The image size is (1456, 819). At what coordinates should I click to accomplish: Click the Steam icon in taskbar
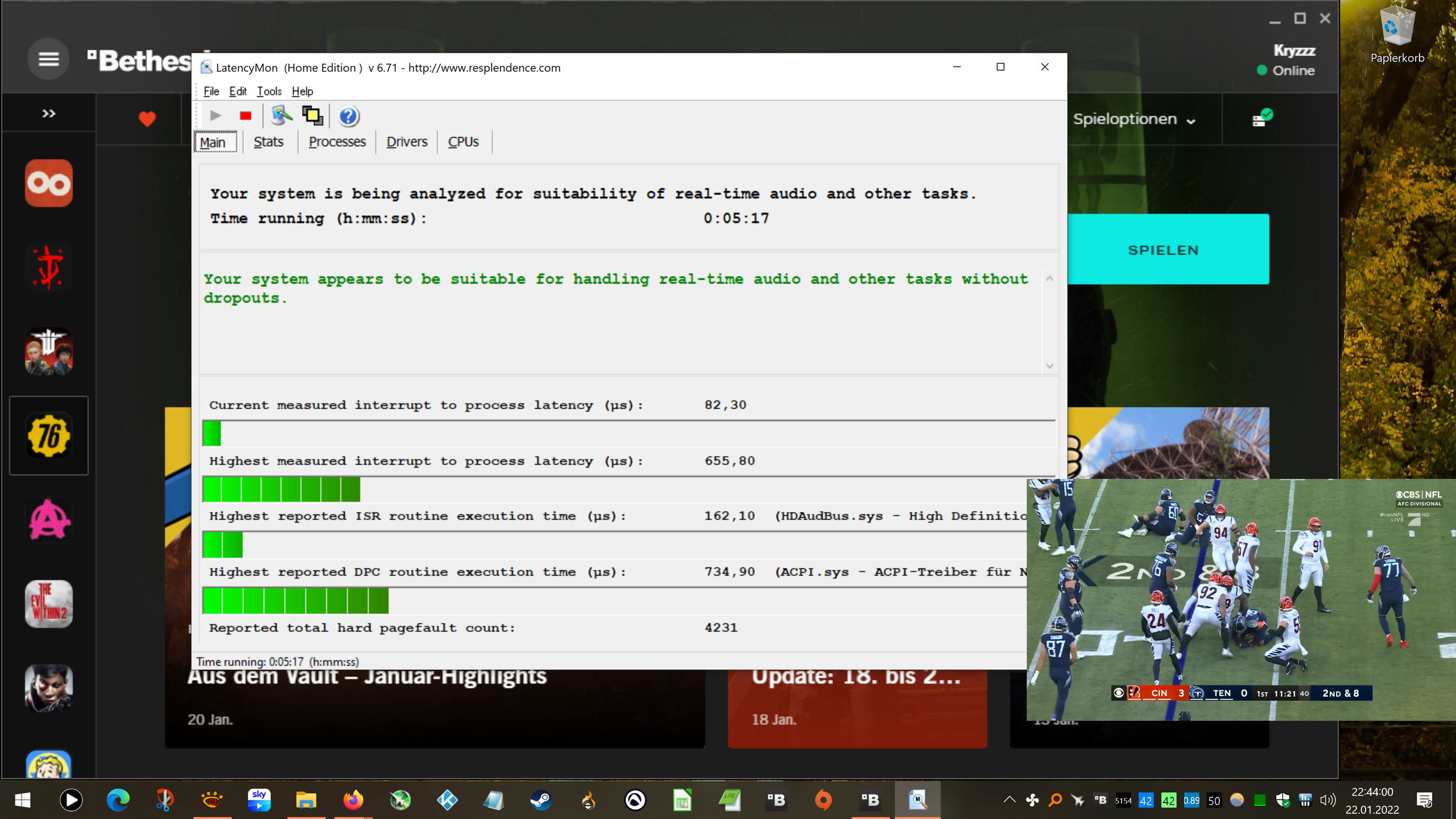click(x=540, y=800)
